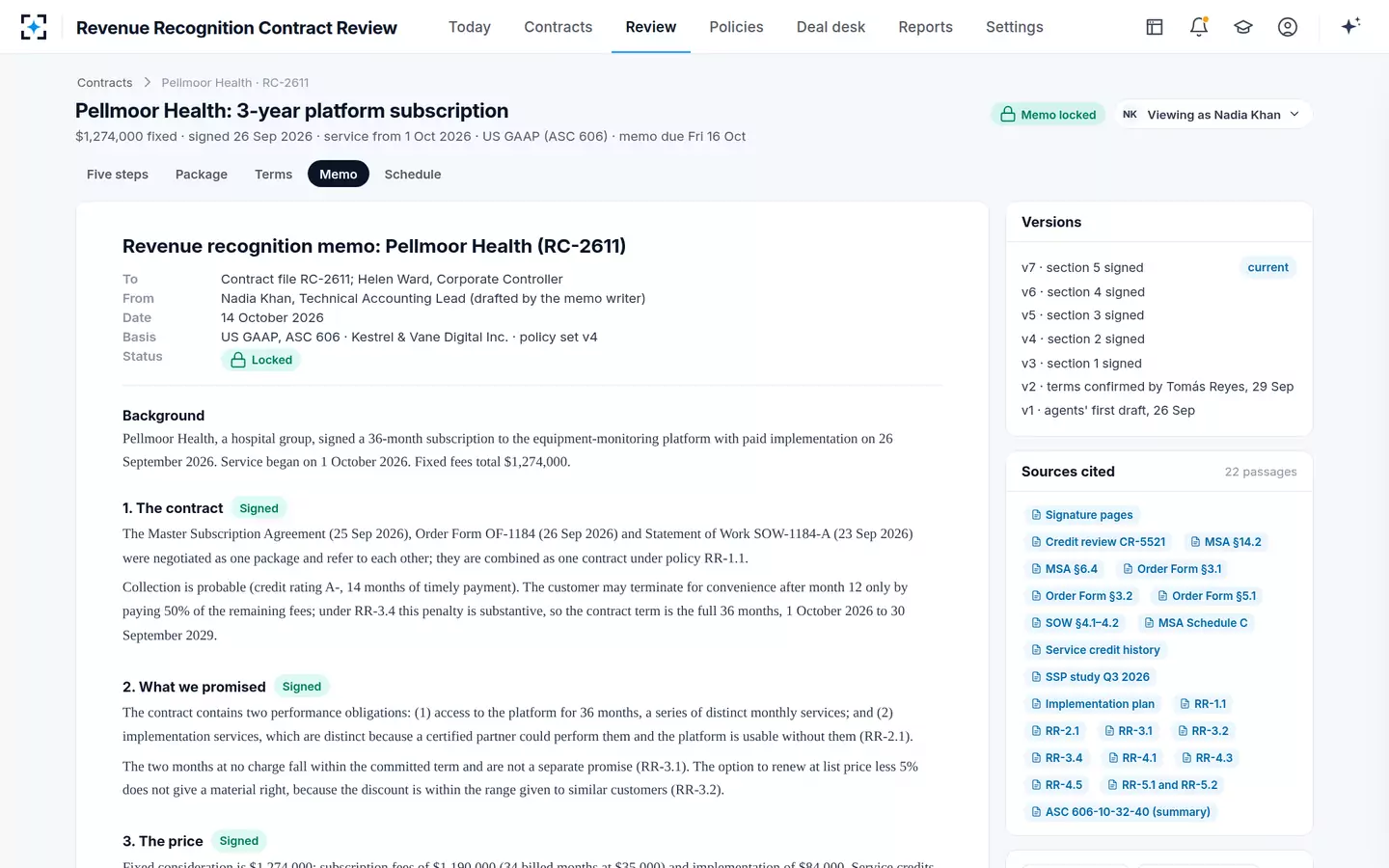
Task: Open the Signature pages source chip
Action: (1081, 515)
